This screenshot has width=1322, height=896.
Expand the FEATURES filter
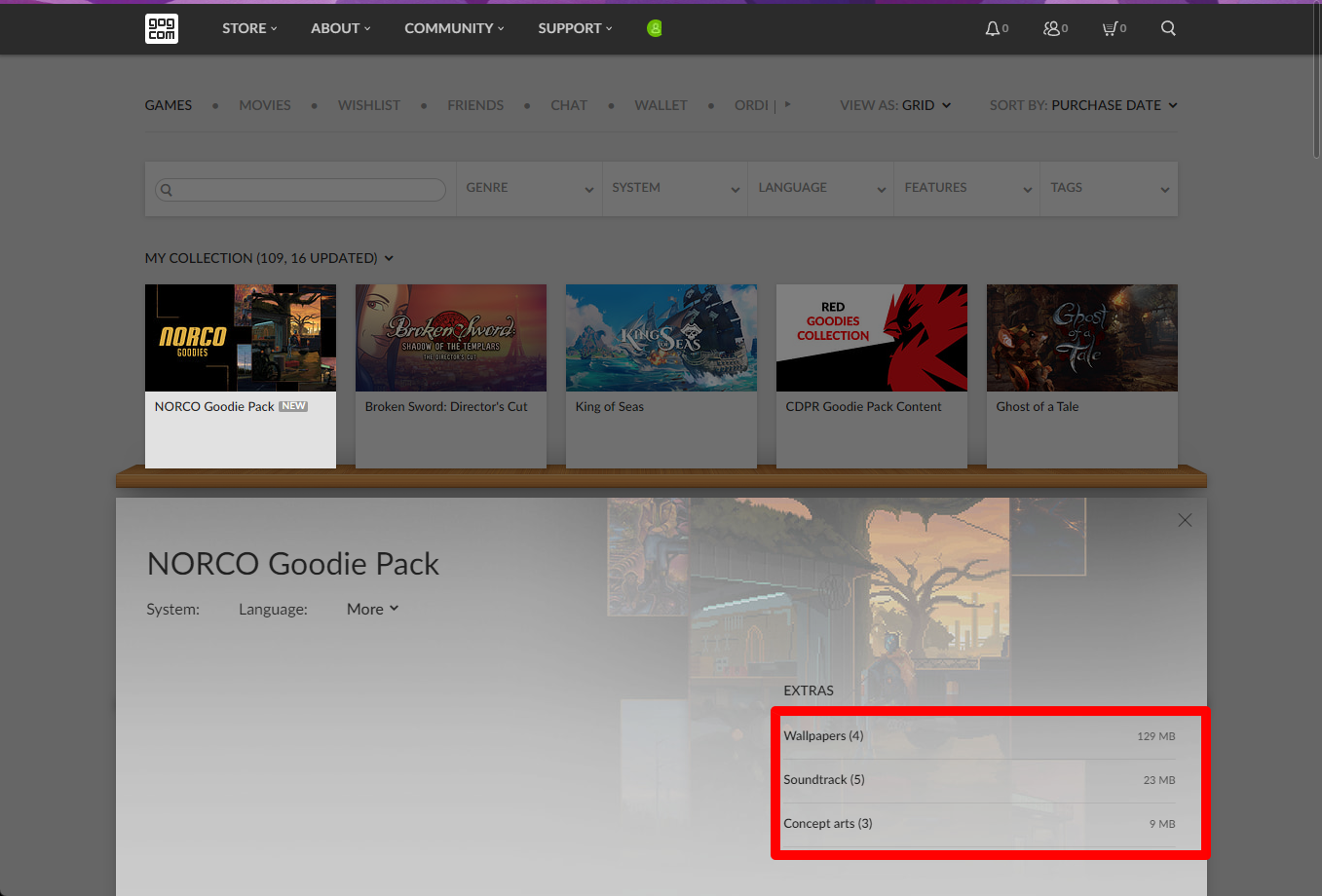968,188
